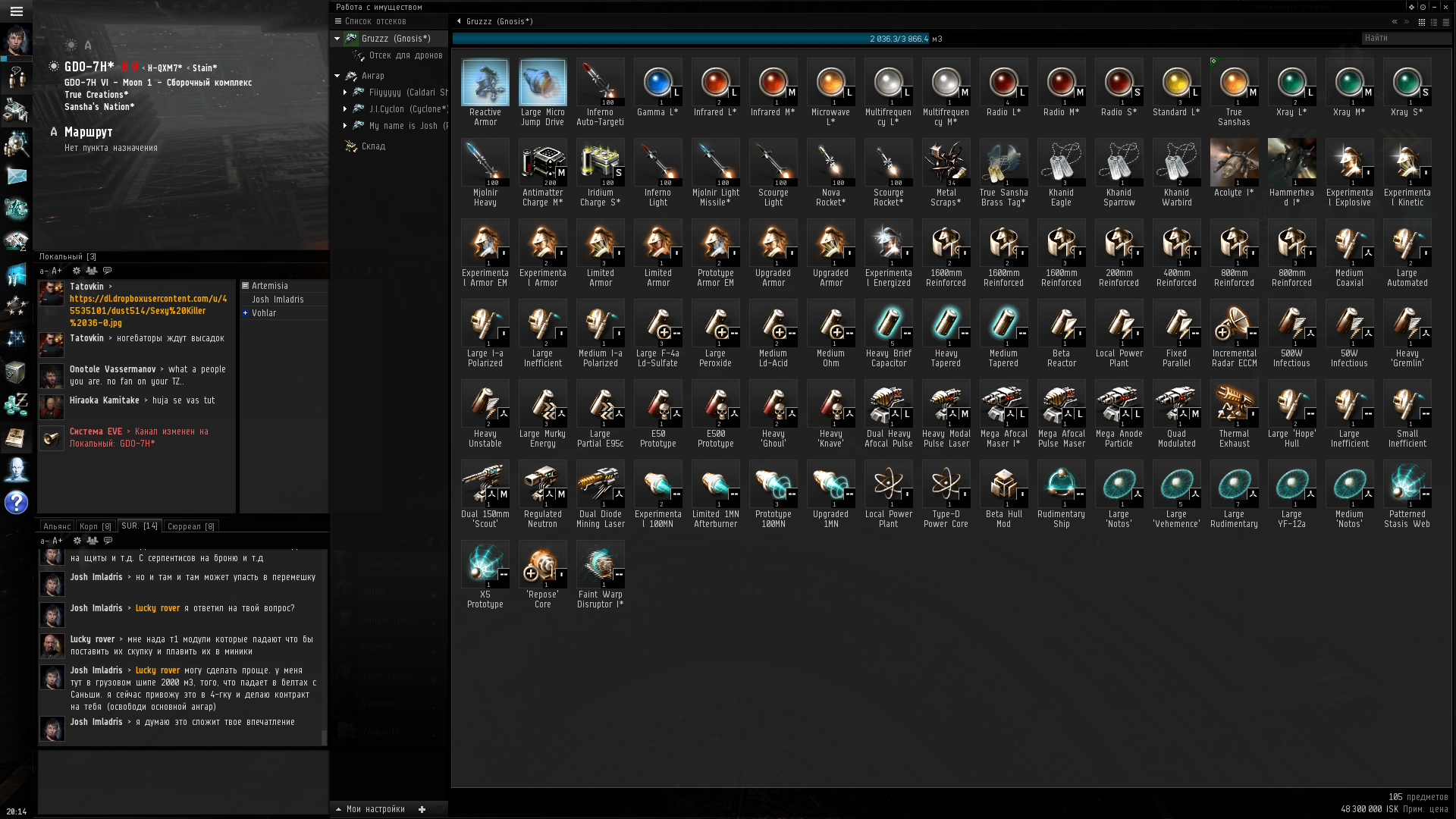Select the True Sansha Brass Tag item

coord(1004,173)
